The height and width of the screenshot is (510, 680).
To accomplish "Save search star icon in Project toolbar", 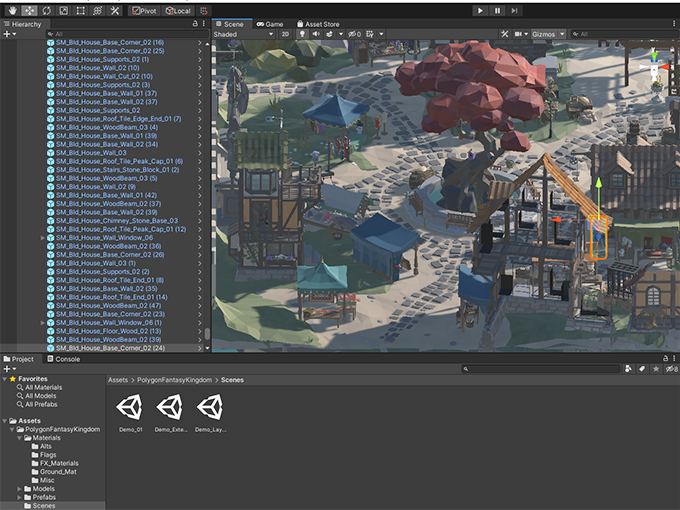I will pos(656,369).
